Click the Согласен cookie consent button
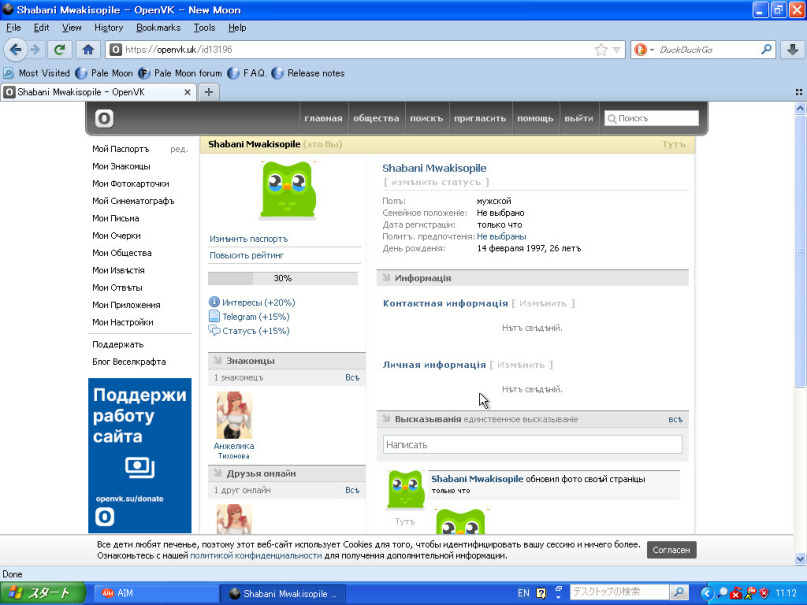This screenshot has width=807, height=605. coord(671,550)
